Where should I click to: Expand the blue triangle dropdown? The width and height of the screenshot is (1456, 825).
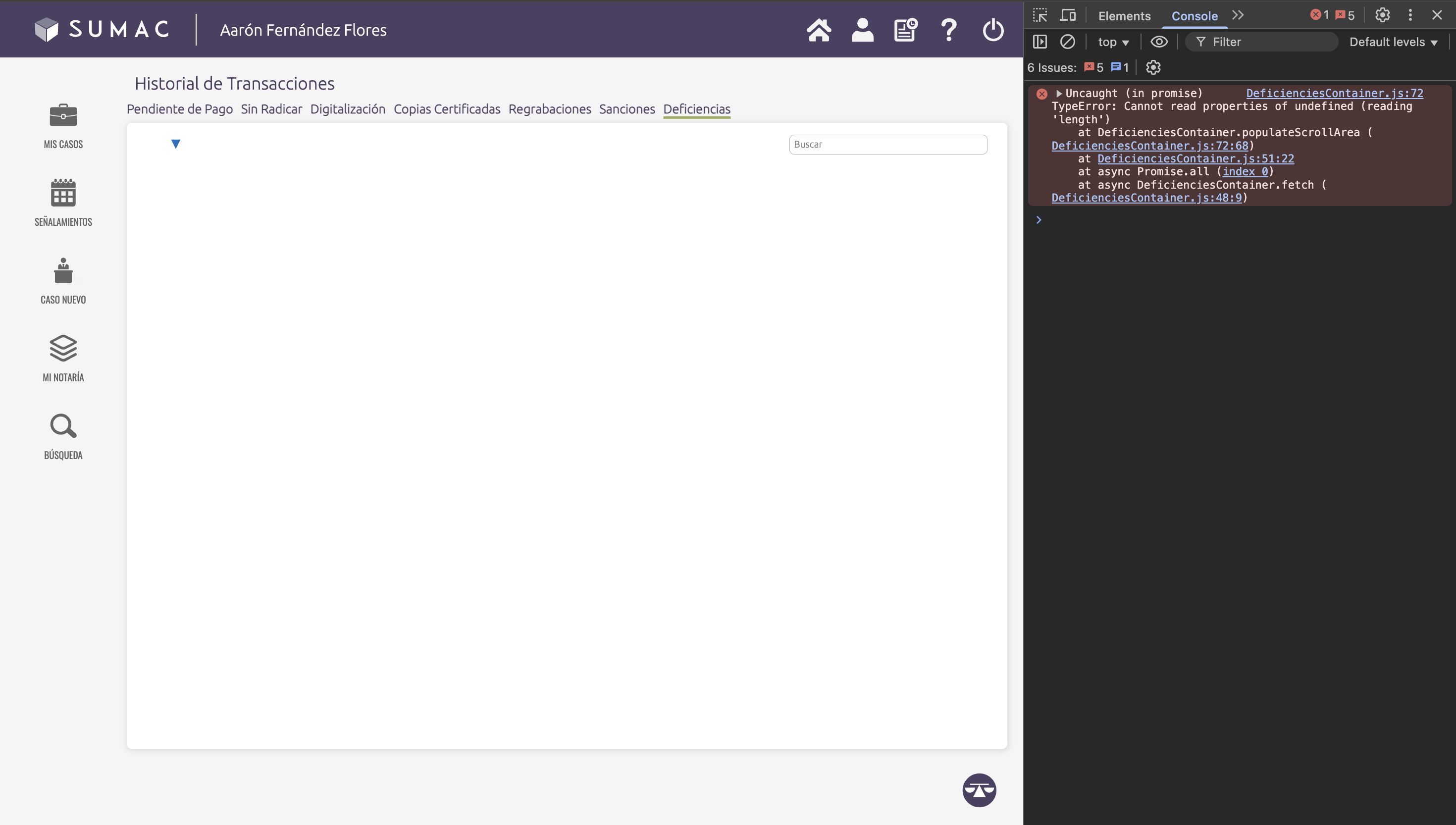click(x=176, y=144)
